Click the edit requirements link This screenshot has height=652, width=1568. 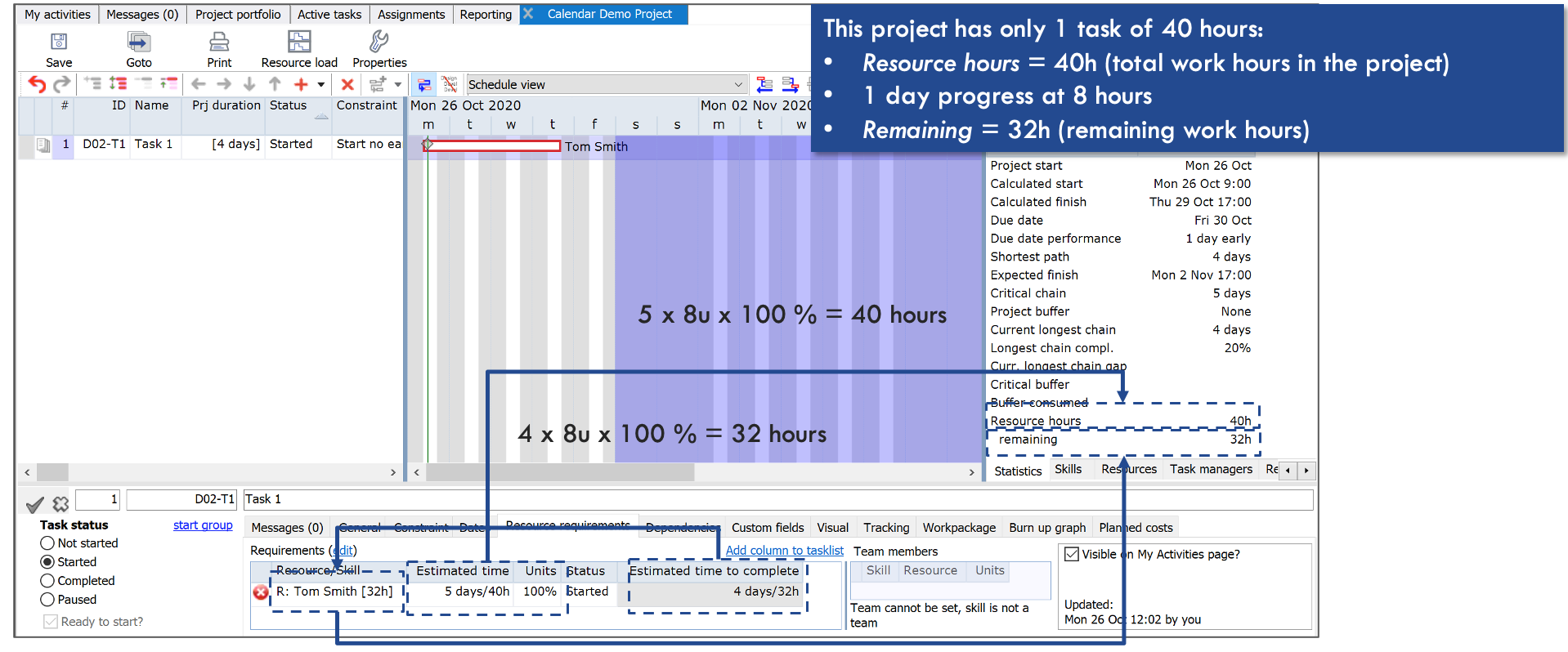343,551
